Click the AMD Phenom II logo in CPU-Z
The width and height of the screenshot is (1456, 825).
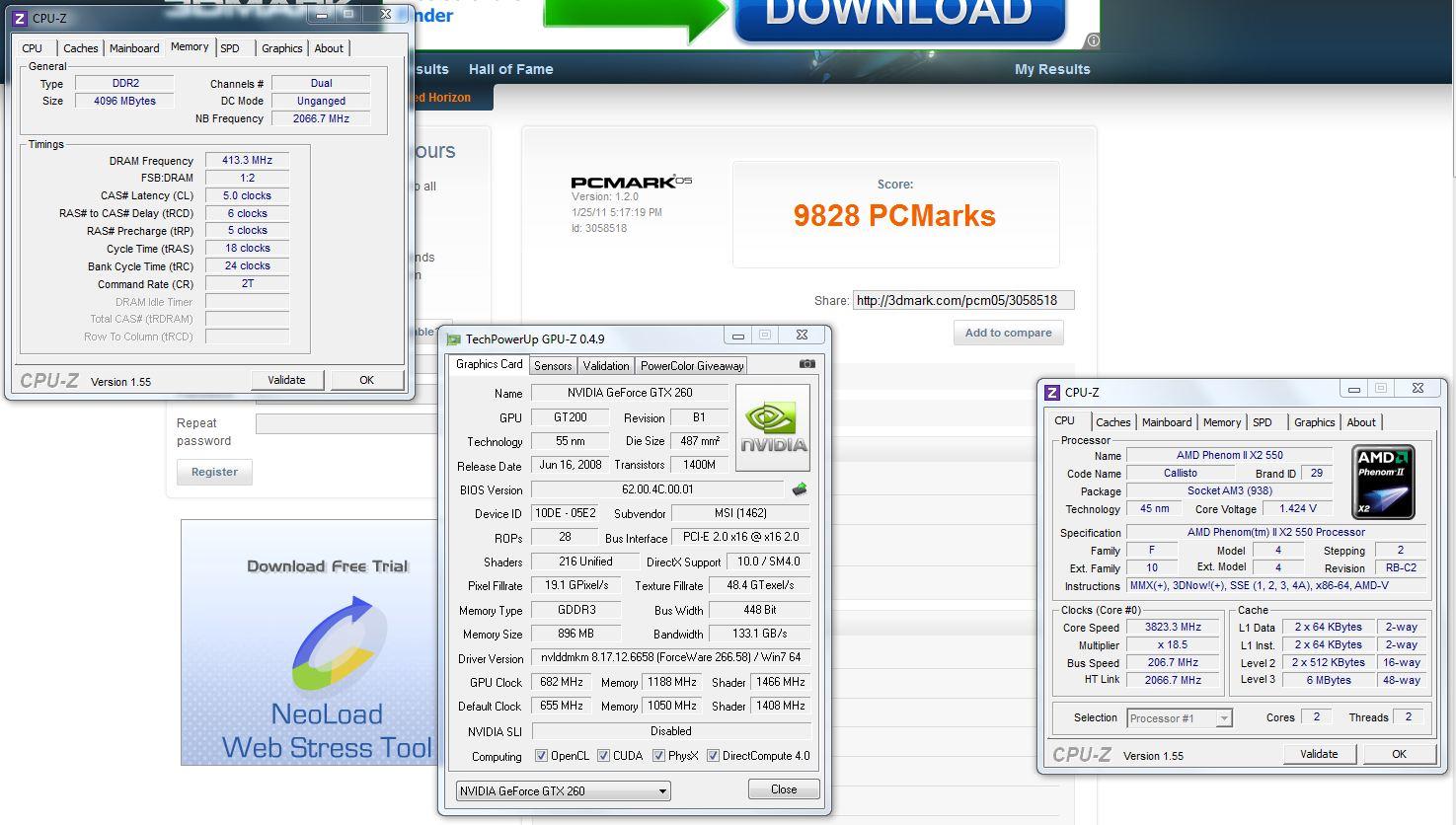coord(1383,483)
